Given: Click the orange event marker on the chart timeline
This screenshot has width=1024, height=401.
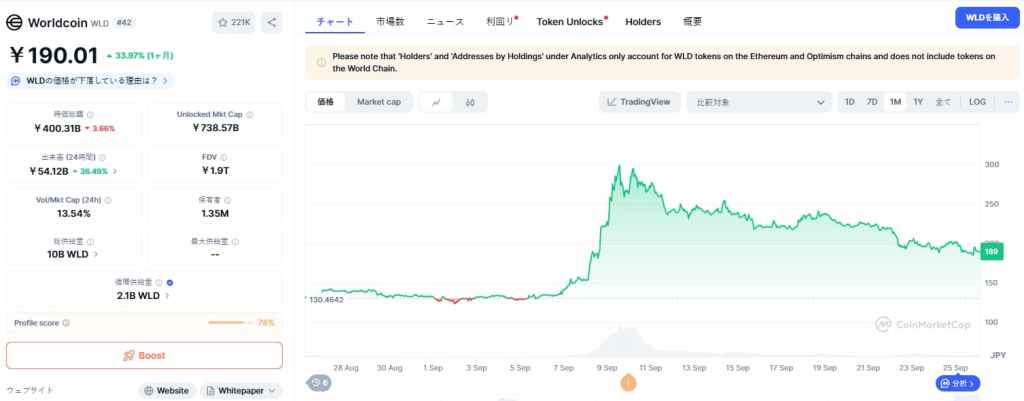Looking at the screenshot, I should click(628, 383).
